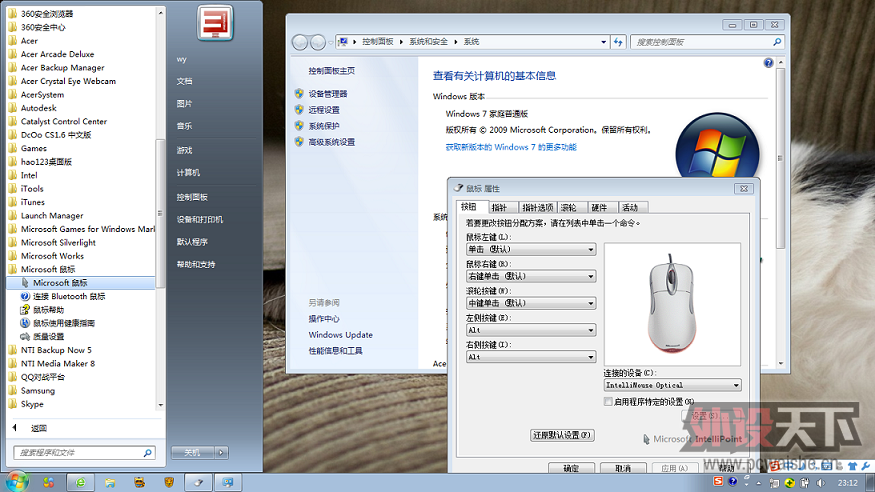Click the IME toolbar wrench icon
The image size is (875, 492).
point(866,466)
